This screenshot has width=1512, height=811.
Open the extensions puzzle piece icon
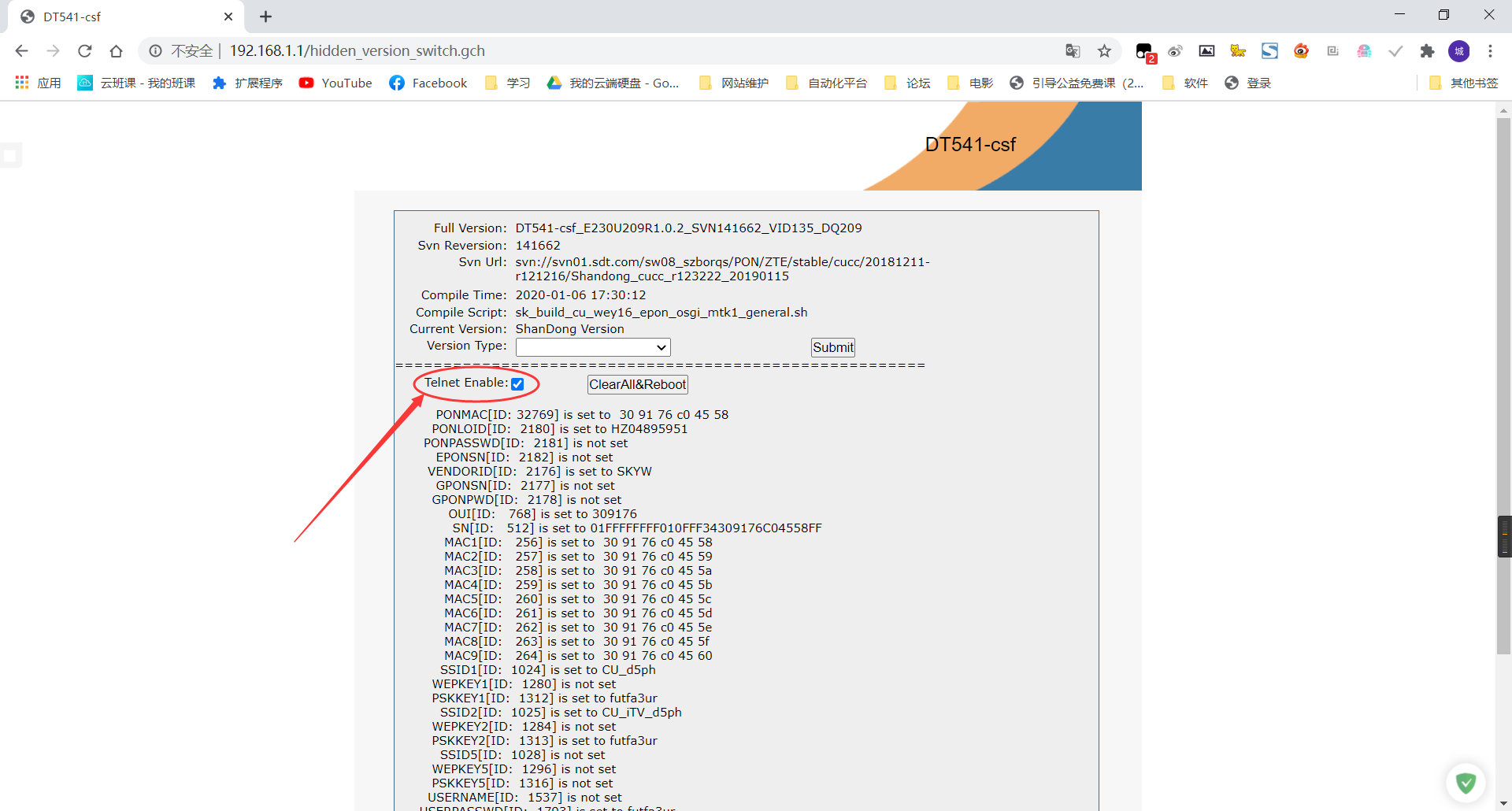click(x=1427, y=51)
